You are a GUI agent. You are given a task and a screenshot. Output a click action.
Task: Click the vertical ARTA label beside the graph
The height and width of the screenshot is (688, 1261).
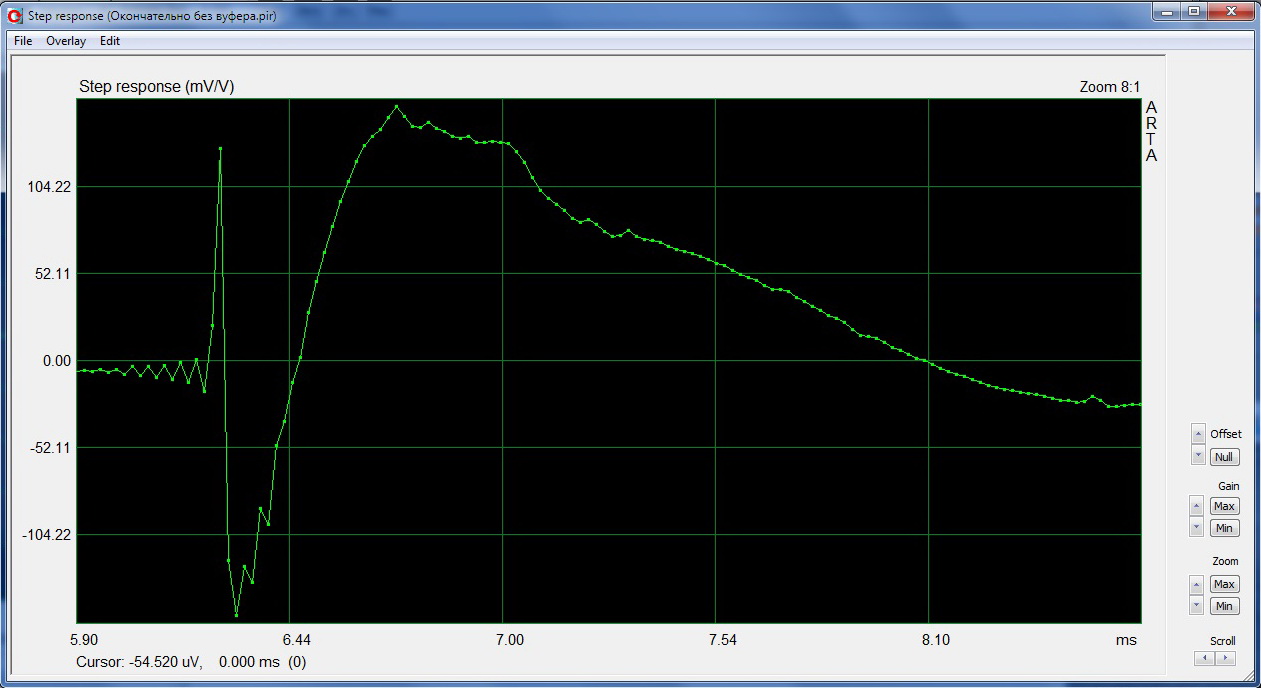tap(1151, 132)
